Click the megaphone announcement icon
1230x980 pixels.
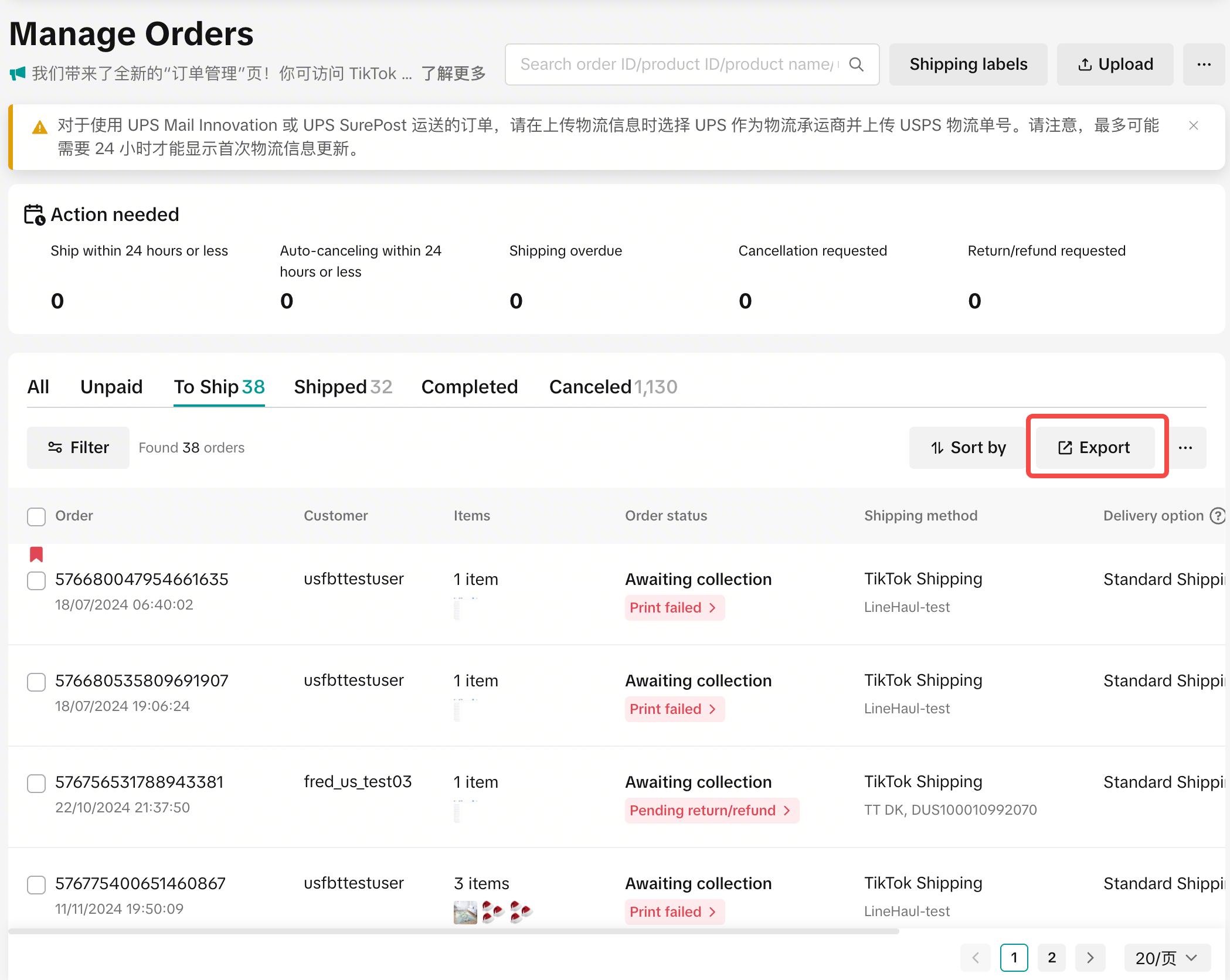18,74
